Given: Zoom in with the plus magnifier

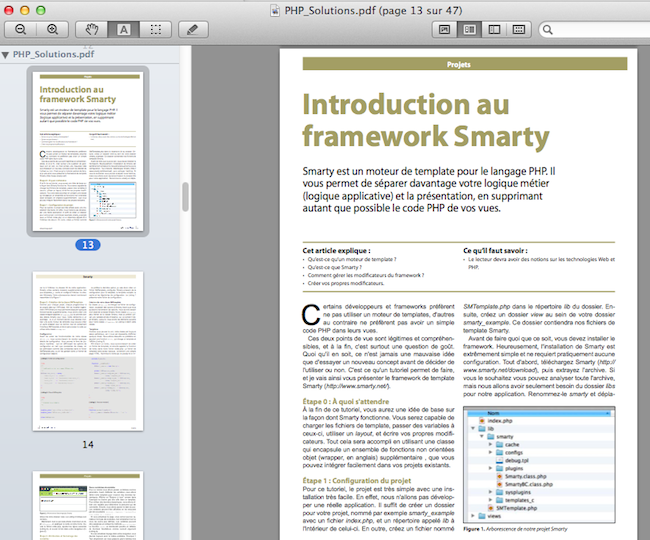Looking at the screenshot, I should [52, 29].
